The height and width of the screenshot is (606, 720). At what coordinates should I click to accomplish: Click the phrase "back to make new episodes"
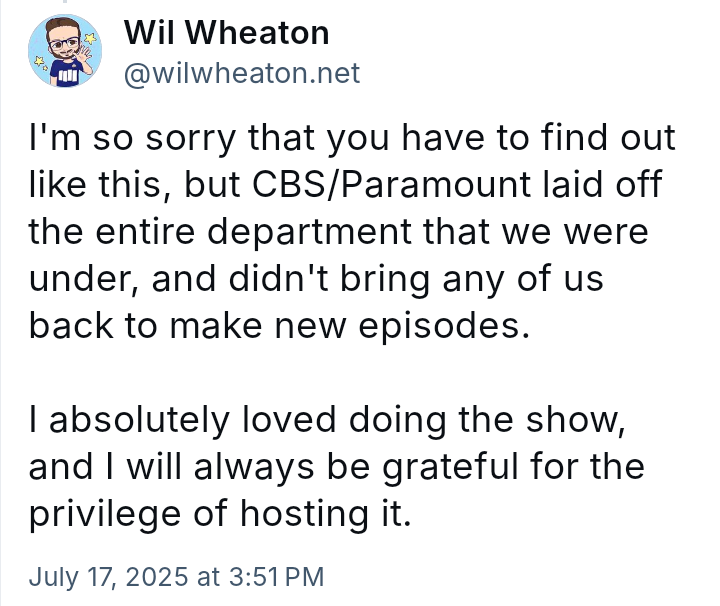click(x=276, y=325)
